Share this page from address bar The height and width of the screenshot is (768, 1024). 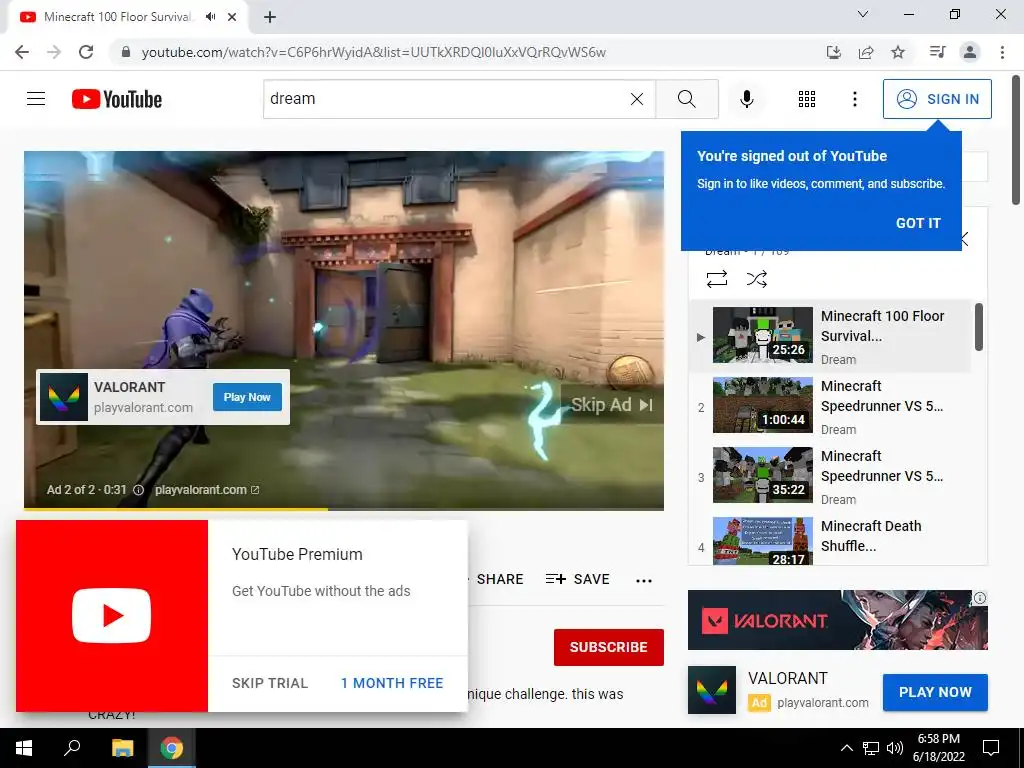[x=866, y=52]
